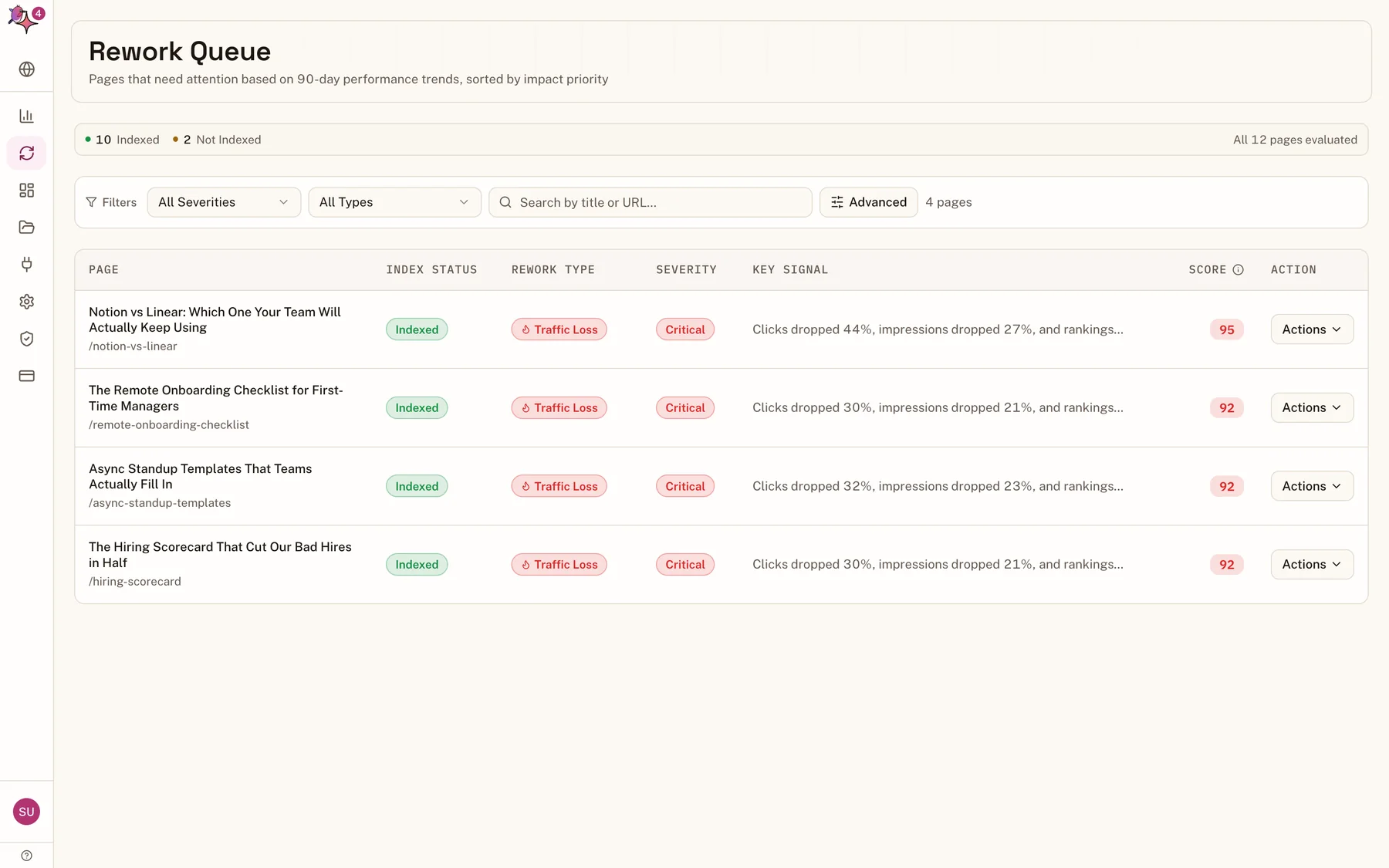Open the billing card icon
Image resolution: width=1389 pixels, height=868 pixels.
tap(27, 376)
